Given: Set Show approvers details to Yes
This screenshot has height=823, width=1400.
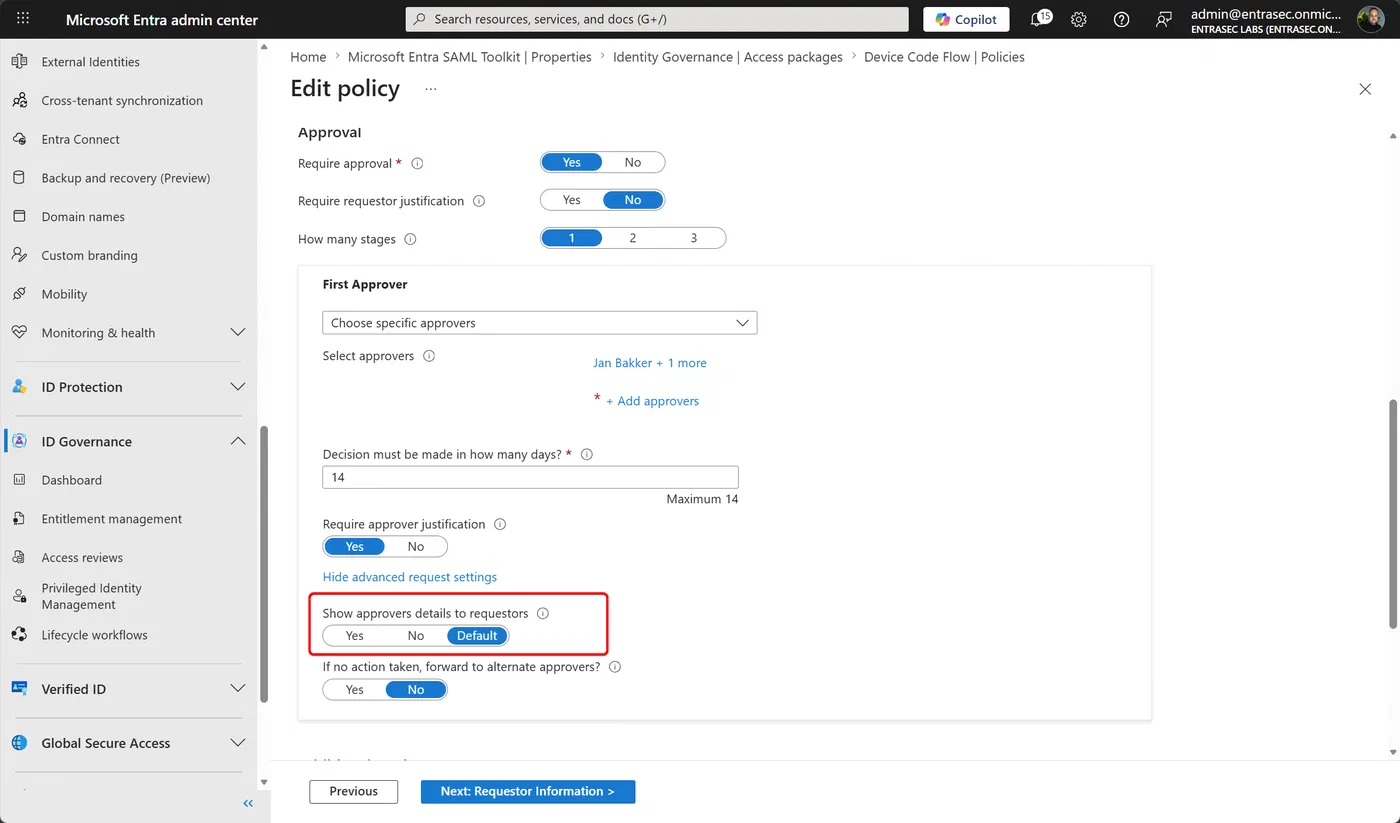Looking at the screenshot, I should (355, 635).
